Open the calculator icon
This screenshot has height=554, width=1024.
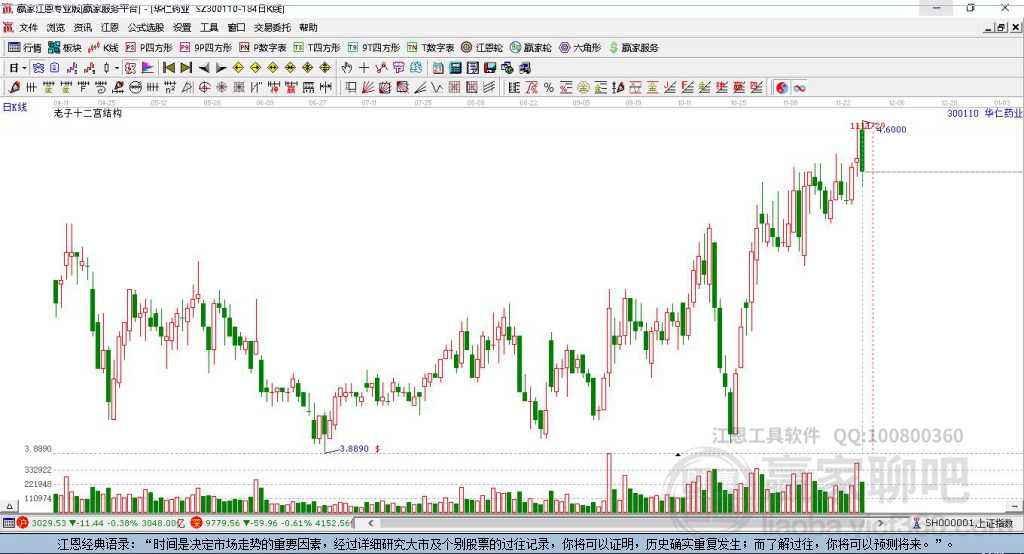point(455,68)
